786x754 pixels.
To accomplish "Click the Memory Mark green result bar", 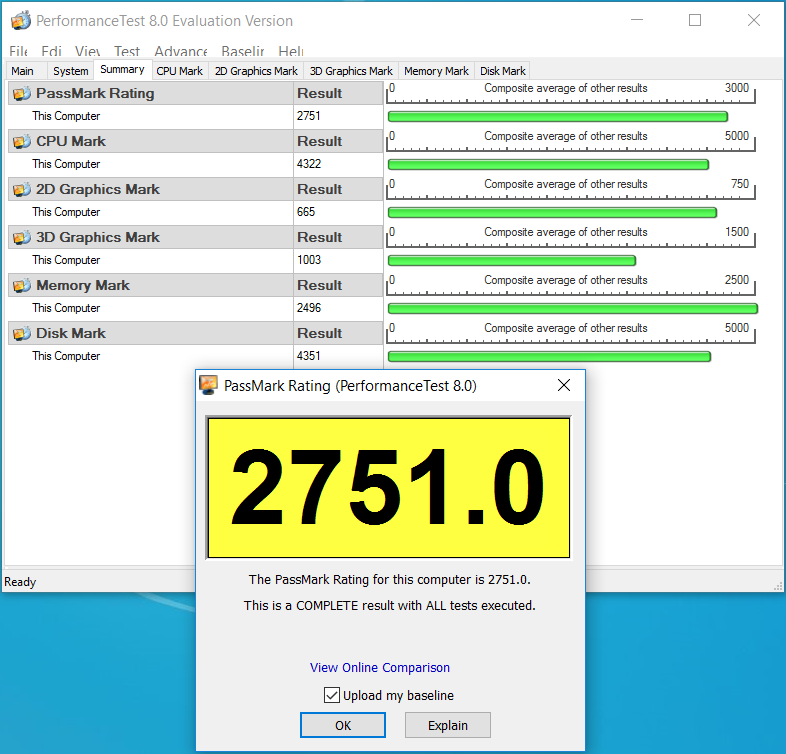I will tap(572, 308).
